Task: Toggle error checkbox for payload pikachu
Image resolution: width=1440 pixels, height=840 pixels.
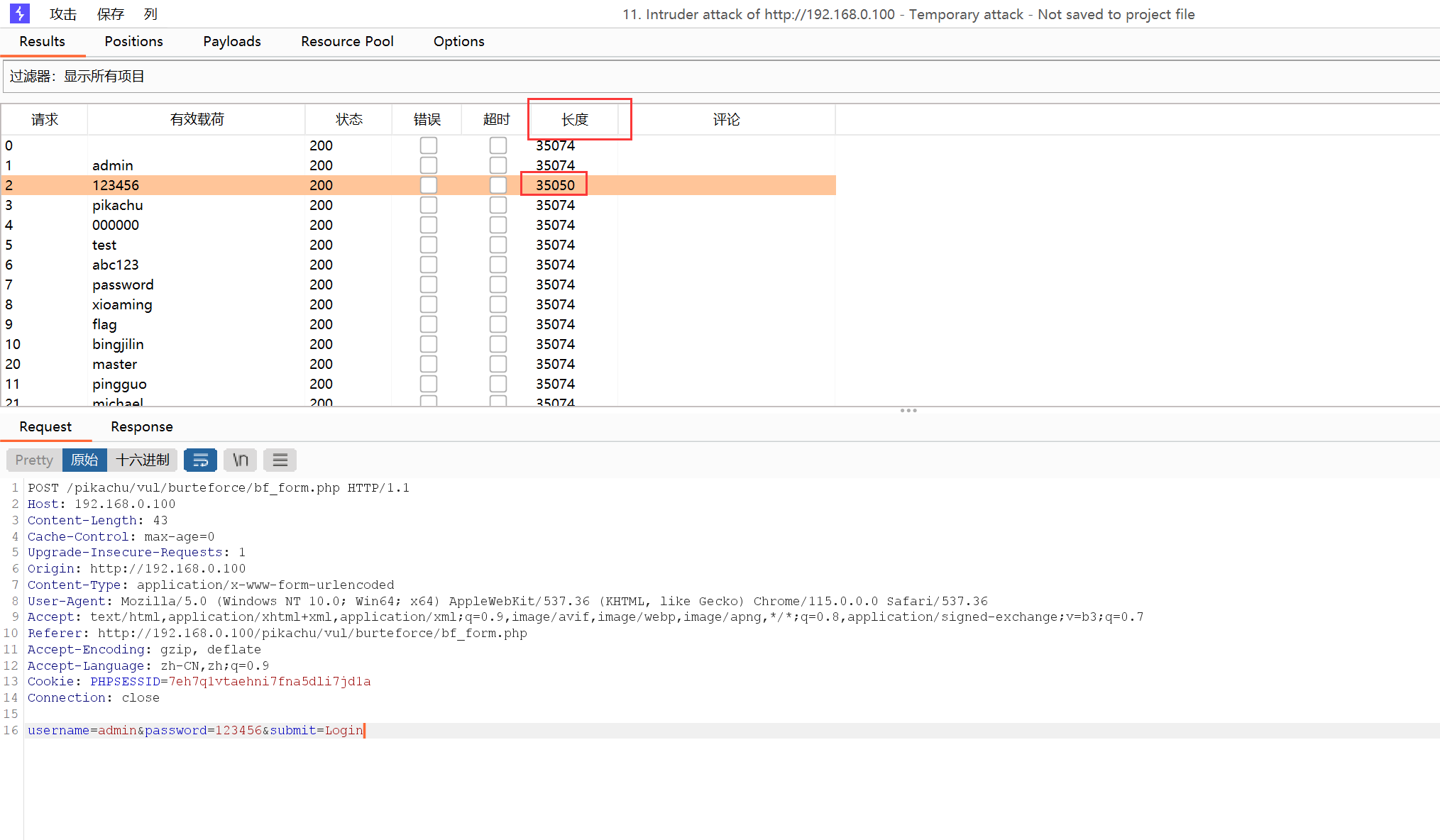Action: [428, 205]
